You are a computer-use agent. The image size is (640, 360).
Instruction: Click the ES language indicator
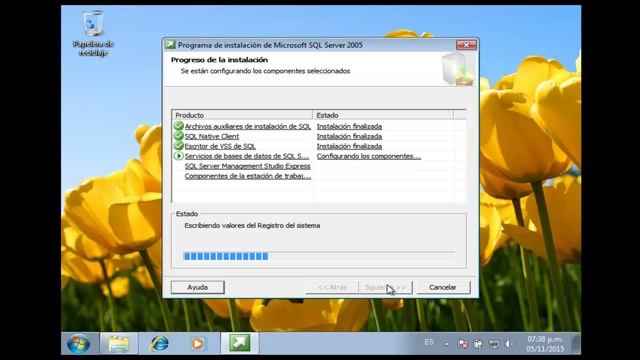point(429,342)
